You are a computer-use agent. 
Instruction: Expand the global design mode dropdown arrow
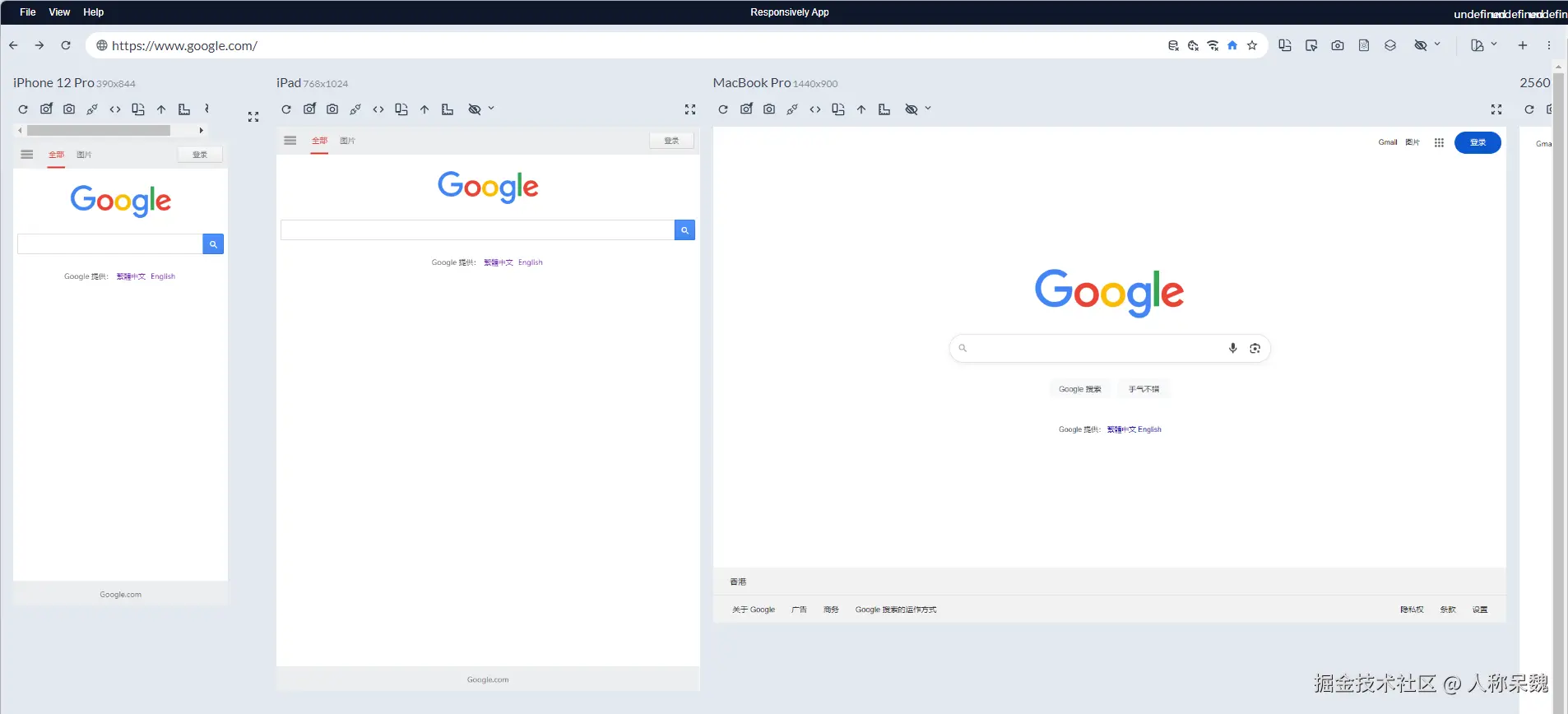coord(1437,44)
